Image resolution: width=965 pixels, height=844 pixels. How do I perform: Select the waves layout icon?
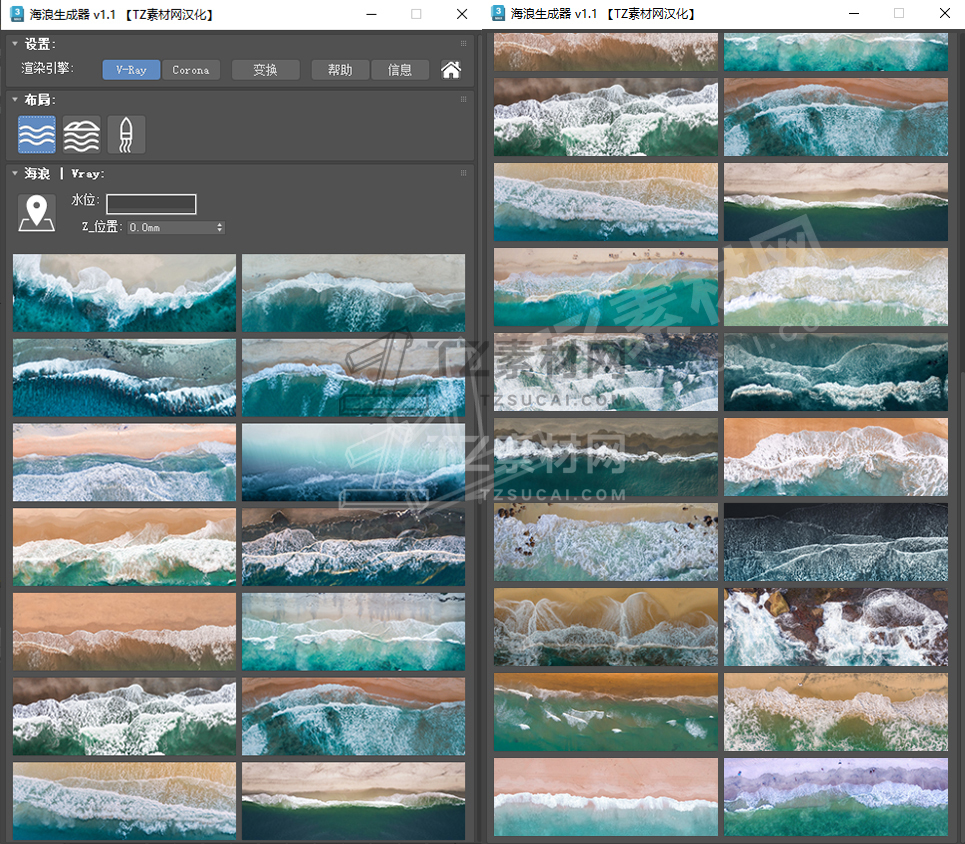coord(37,135)
